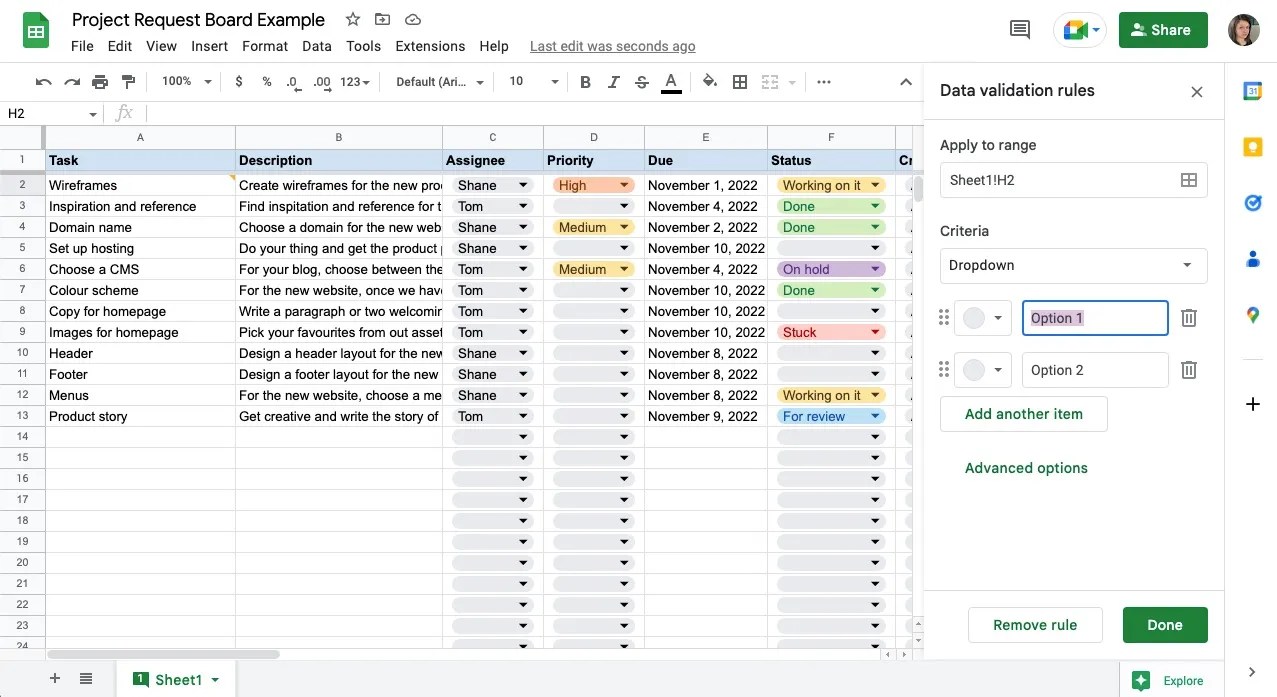Open the Google Calendar side panel
This screenshot has width=1277, height=697.
tap(1252, 90)
